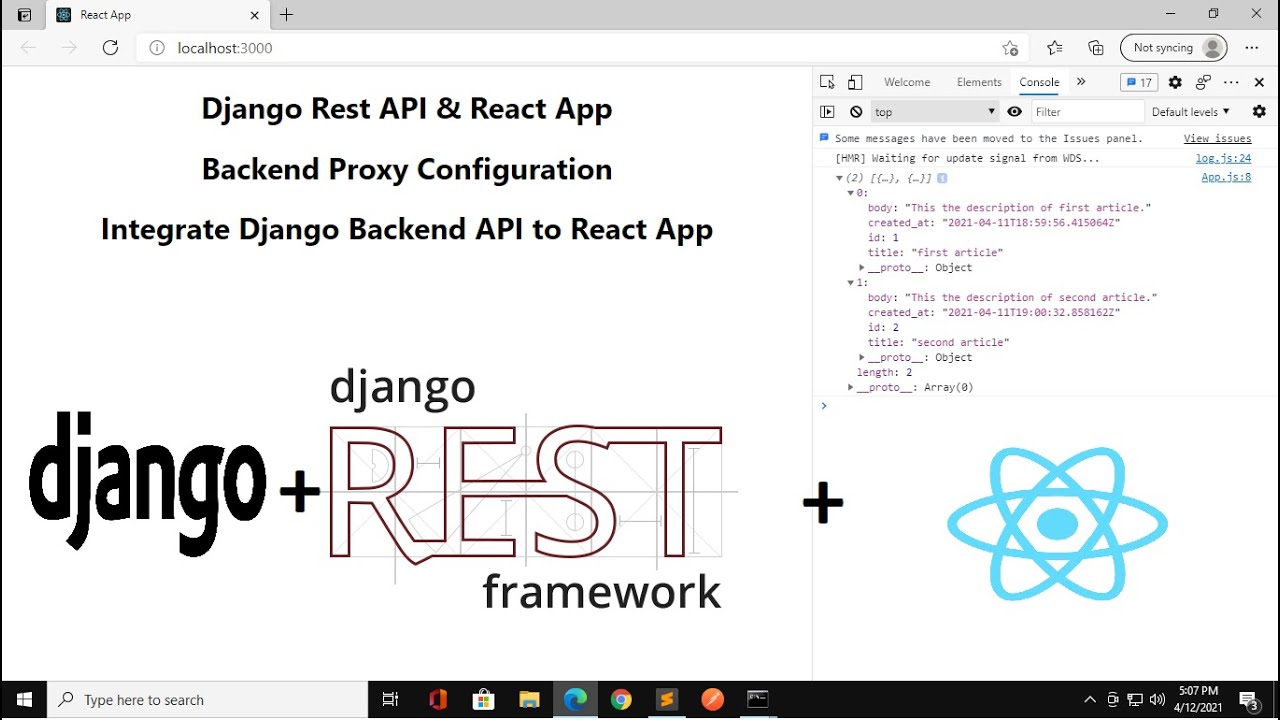The width and height of the screenshot is (1280, 720).
Task: Open the 17 issues counter badge
Action: tap(1139, 82)
